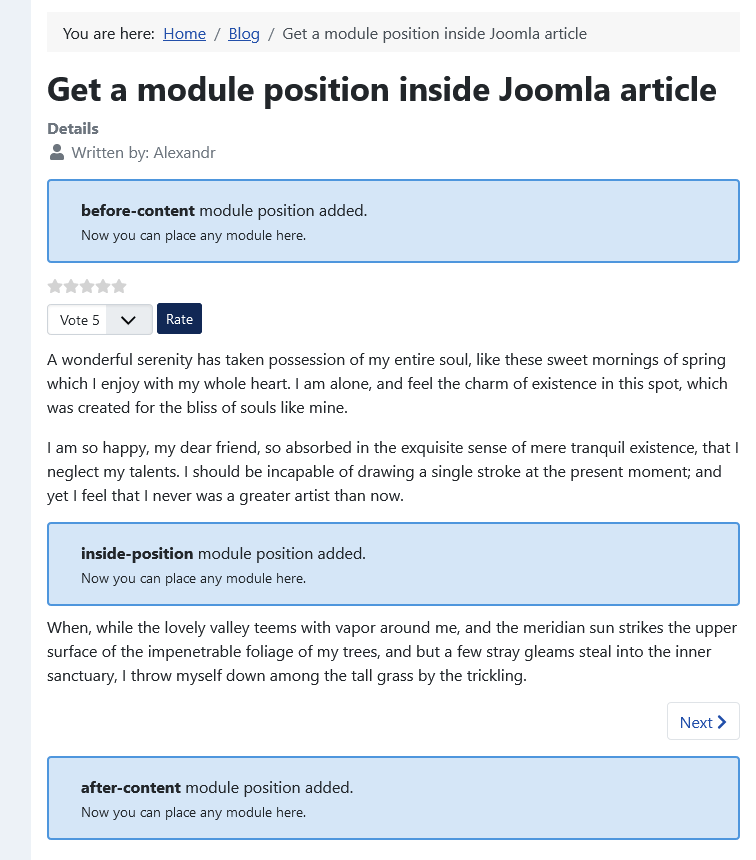Click the Vote 5 select field

(x=100, y=320)
